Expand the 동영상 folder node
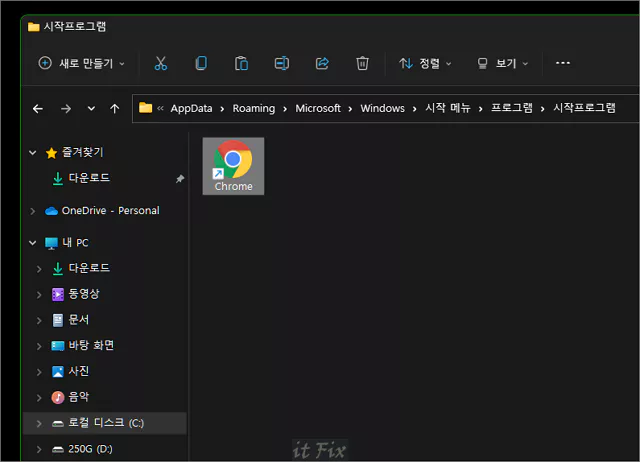This screenshot has width=640, height=462. click(39, 295)
